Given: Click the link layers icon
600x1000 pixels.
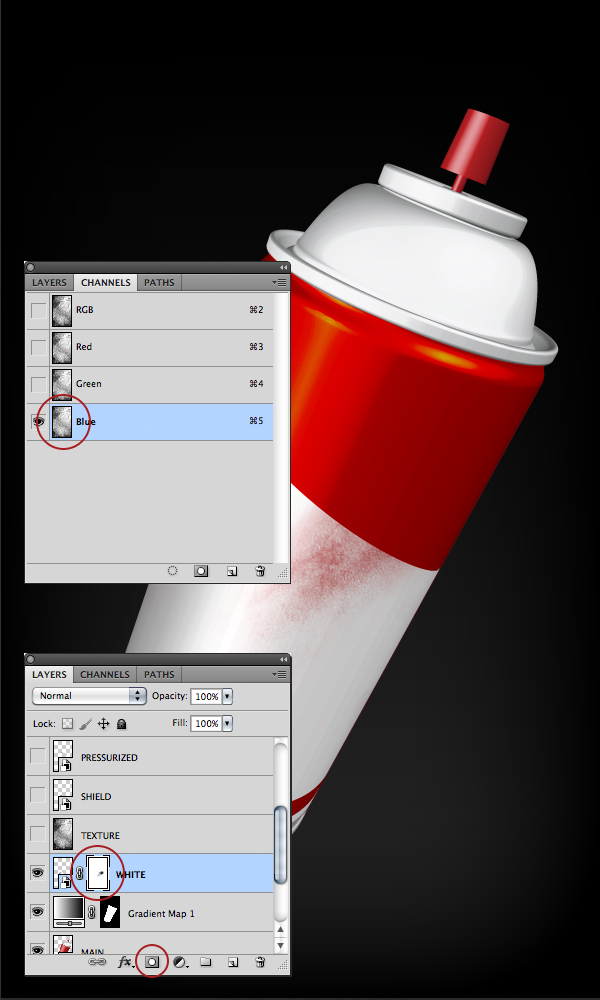Looking at the screenshot, I should pos(97,962).
